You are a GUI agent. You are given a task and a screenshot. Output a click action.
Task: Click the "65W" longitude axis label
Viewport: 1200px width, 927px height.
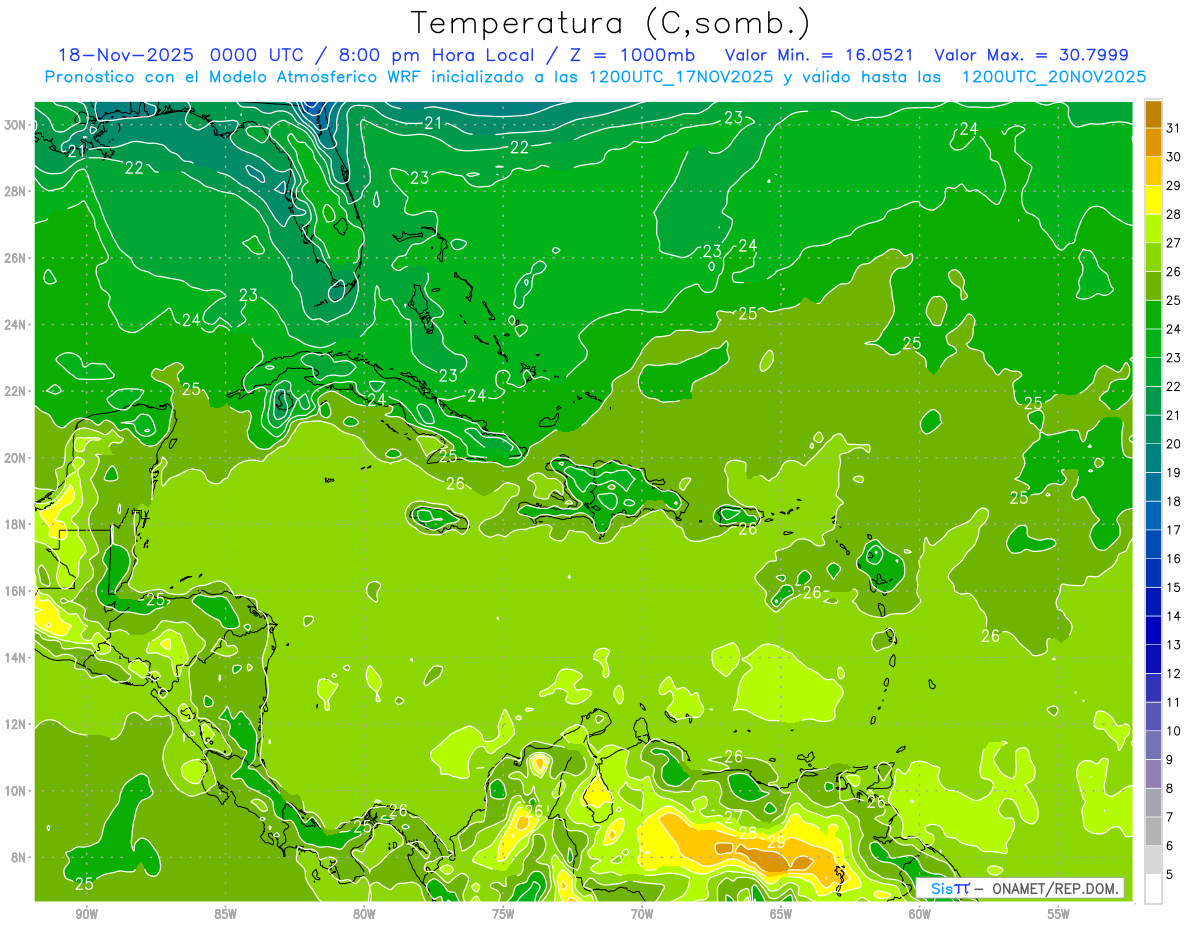tap(781, 914)
